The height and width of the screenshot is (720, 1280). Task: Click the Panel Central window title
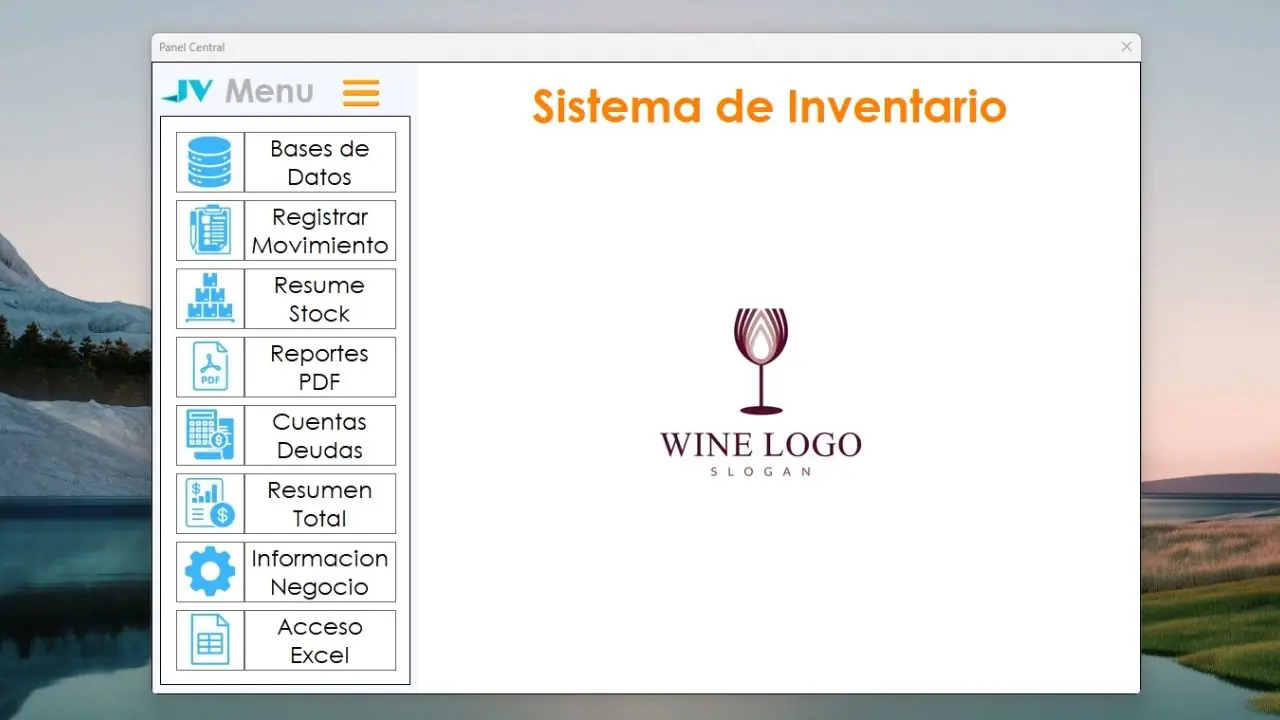pyautogui.click(x=192, y=47)
